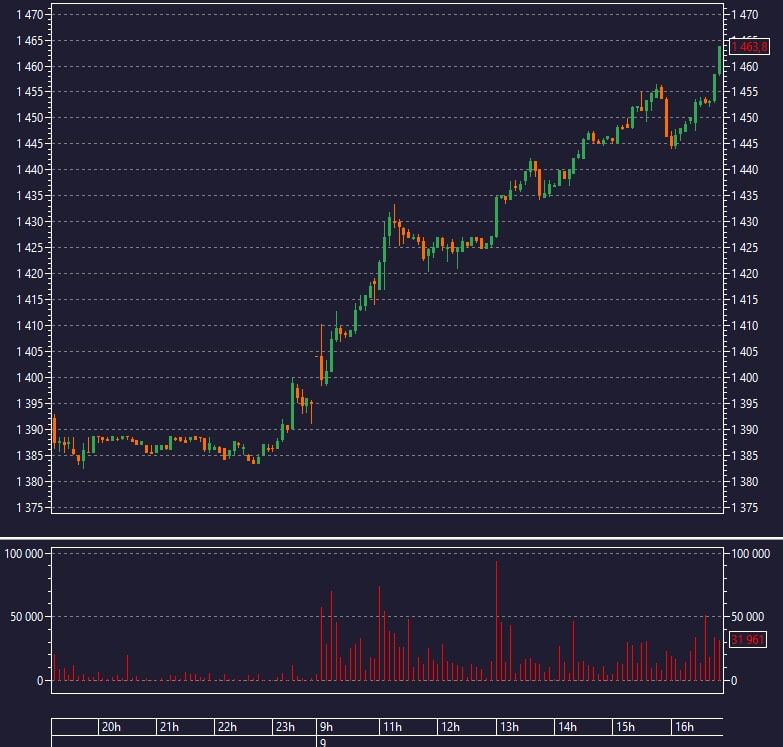The height and width of the screenshot is (747, 783).
Task: Select the 12h label on the time axis
Action: click(450, 727)
